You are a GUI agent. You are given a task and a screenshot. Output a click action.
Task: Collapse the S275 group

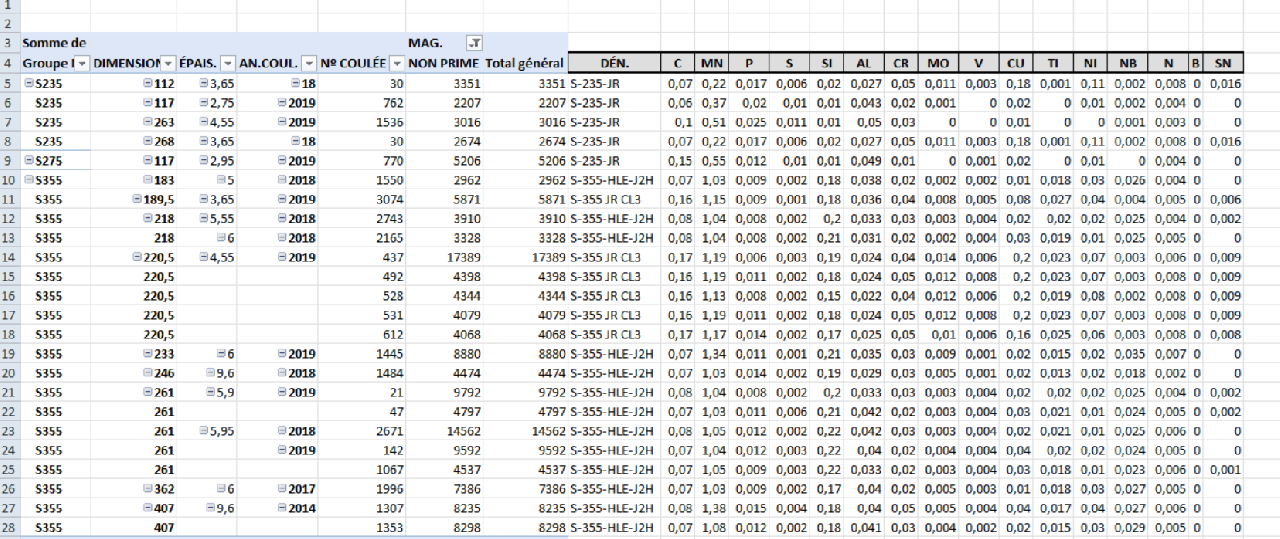(x=28, y=160)
